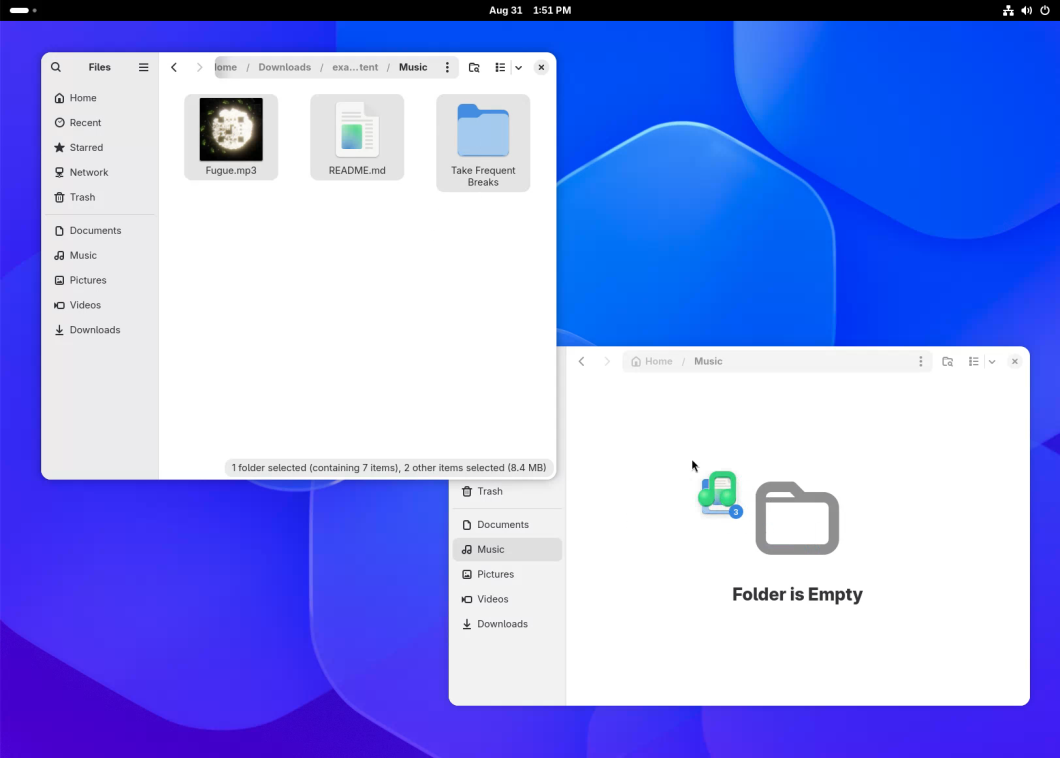
Task: Click Music breadcrumb in front window path bar
Action: coord(413,67)
